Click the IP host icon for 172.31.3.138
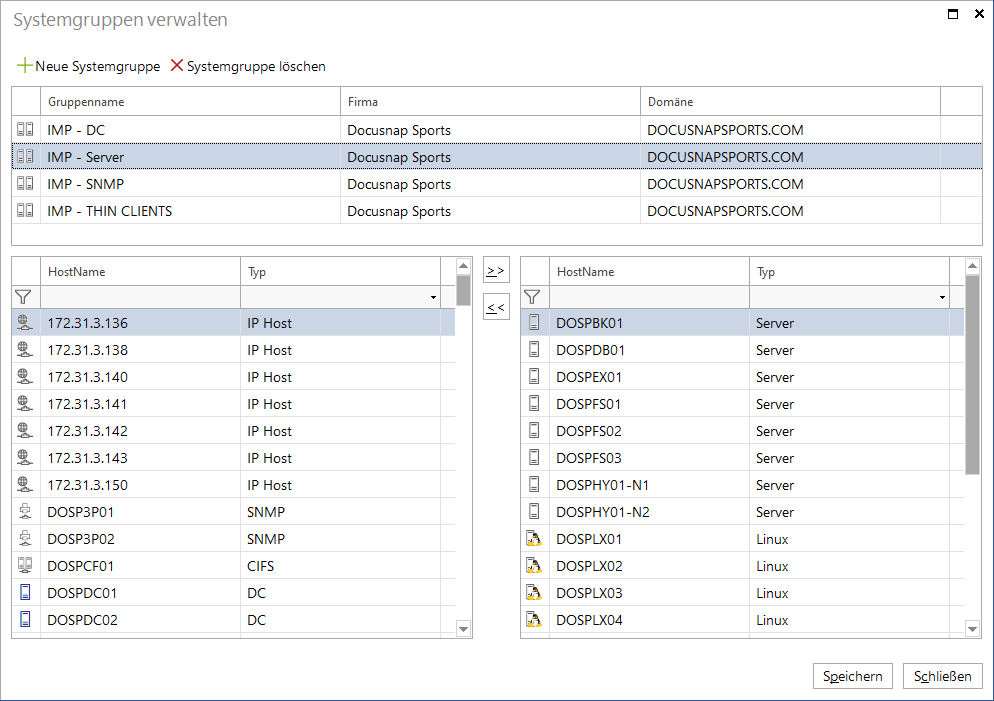 [25, 349]
